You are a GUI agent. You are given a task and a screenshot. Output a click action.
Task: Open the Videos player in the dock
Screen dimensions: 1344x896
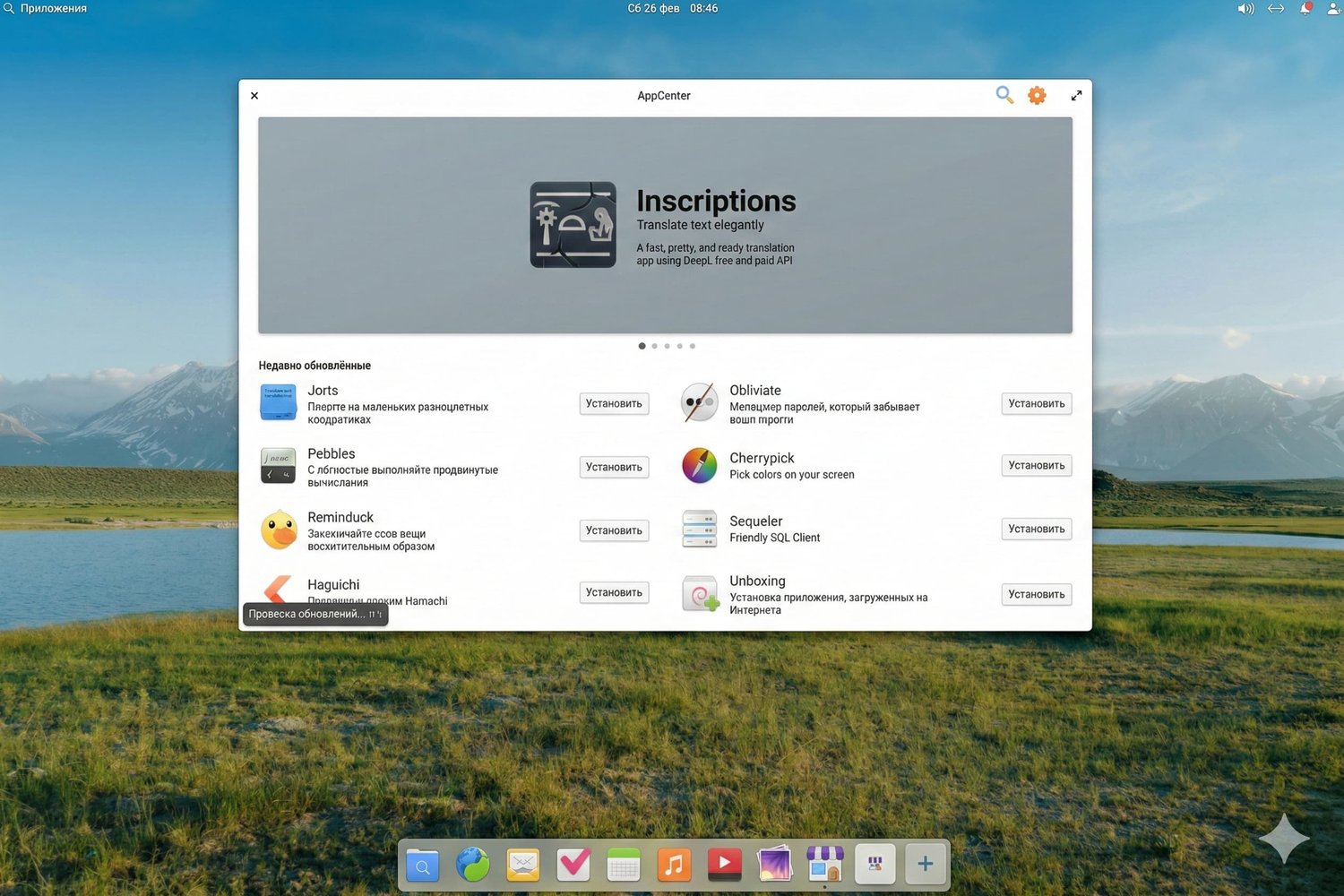pos(724,864)
